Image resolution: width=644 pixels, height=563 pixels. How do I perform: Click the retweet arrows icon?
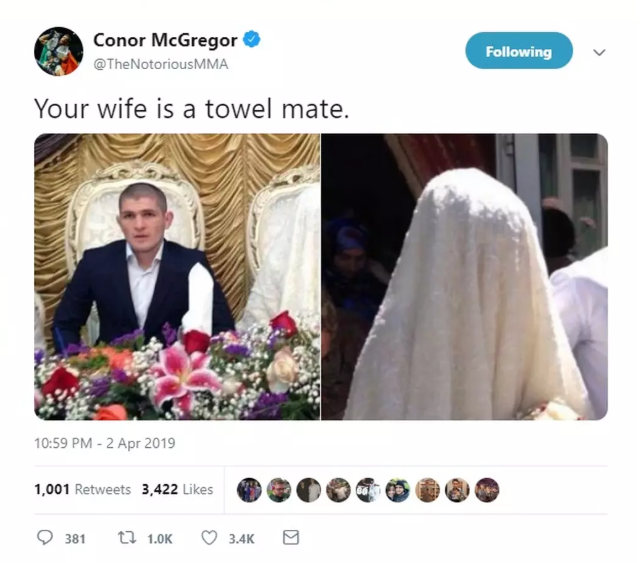click(127, 538)
